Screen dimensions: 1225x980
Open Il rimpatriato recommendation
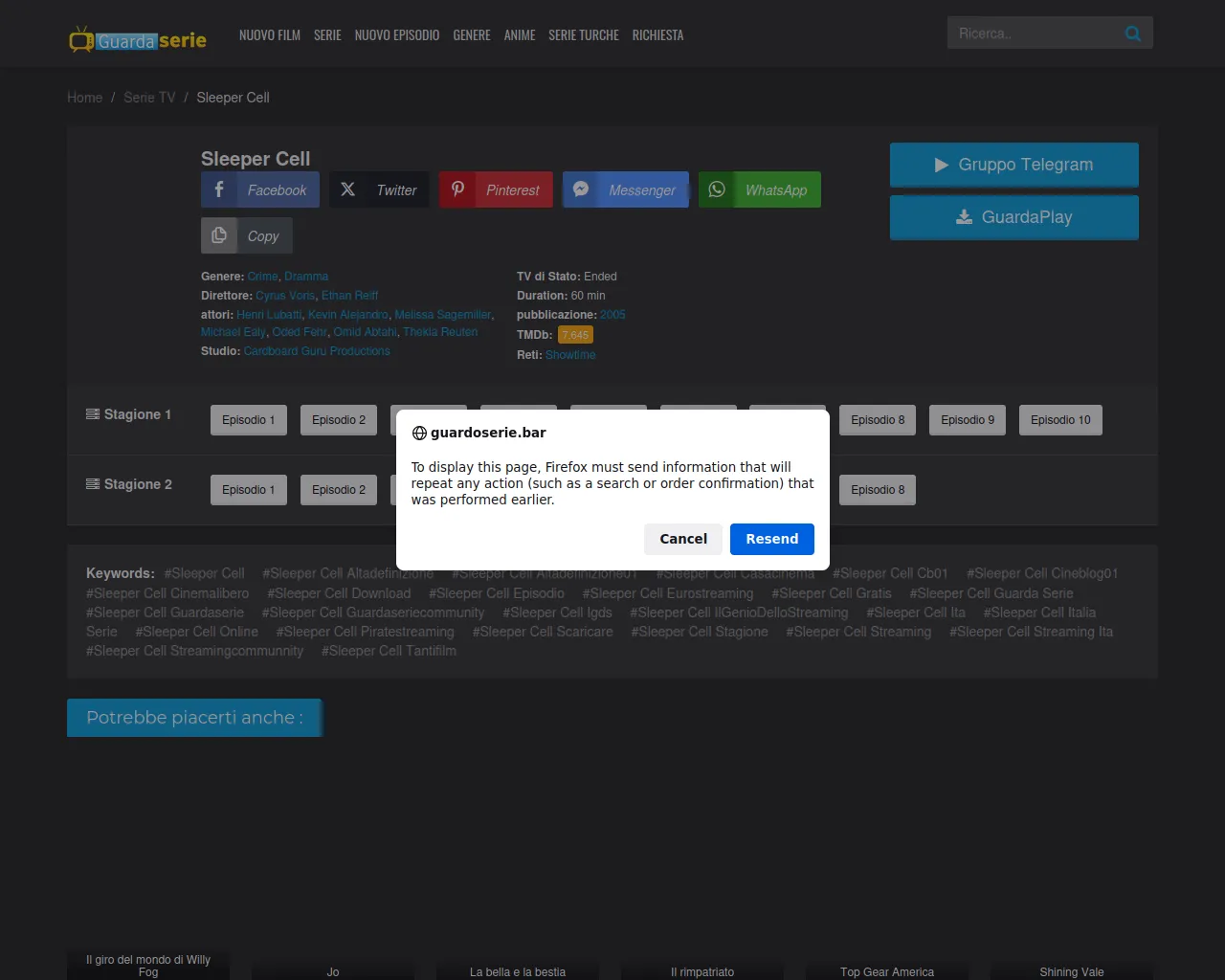(x=702, y=971)
